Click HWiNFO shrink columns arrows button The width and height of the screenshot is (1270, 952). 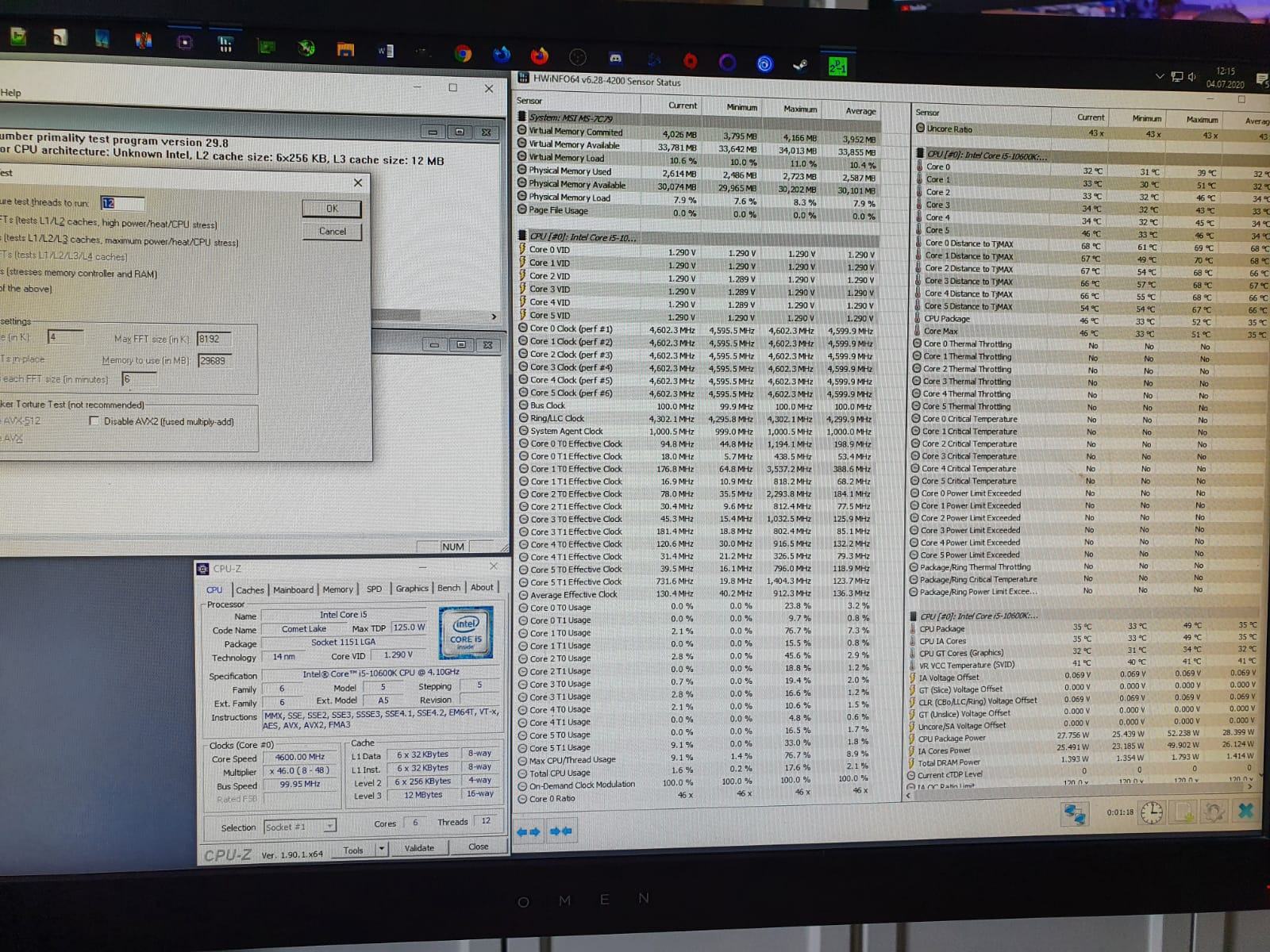560,831
